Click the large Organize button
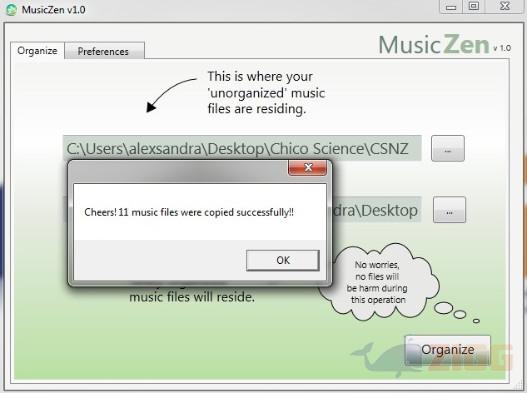The width and height of the screenshot is (527, 393). (x=448, y=350)
